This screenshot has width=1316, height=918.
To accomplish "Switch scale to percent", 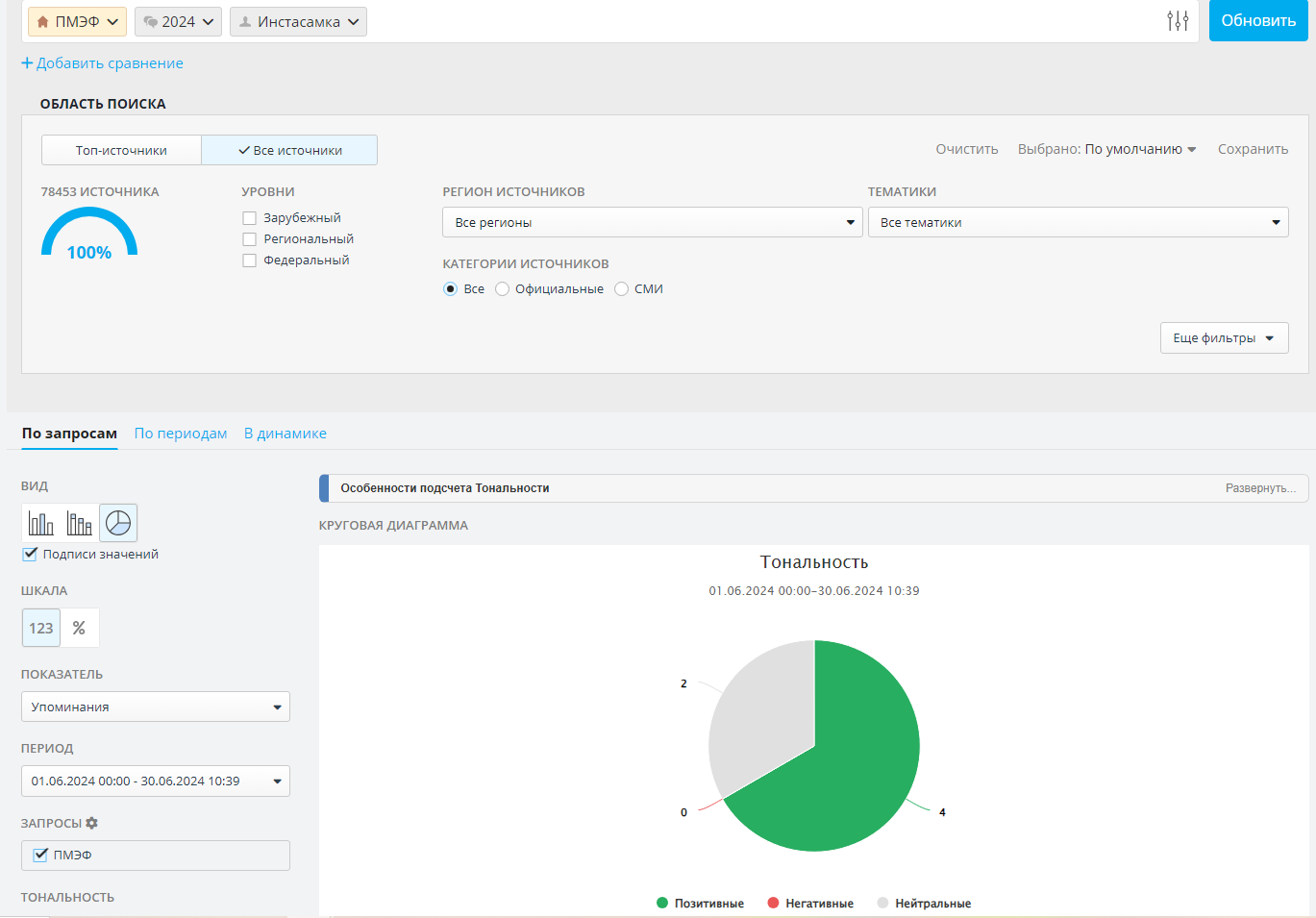I will pyautogui.click(x=80, y=628).
